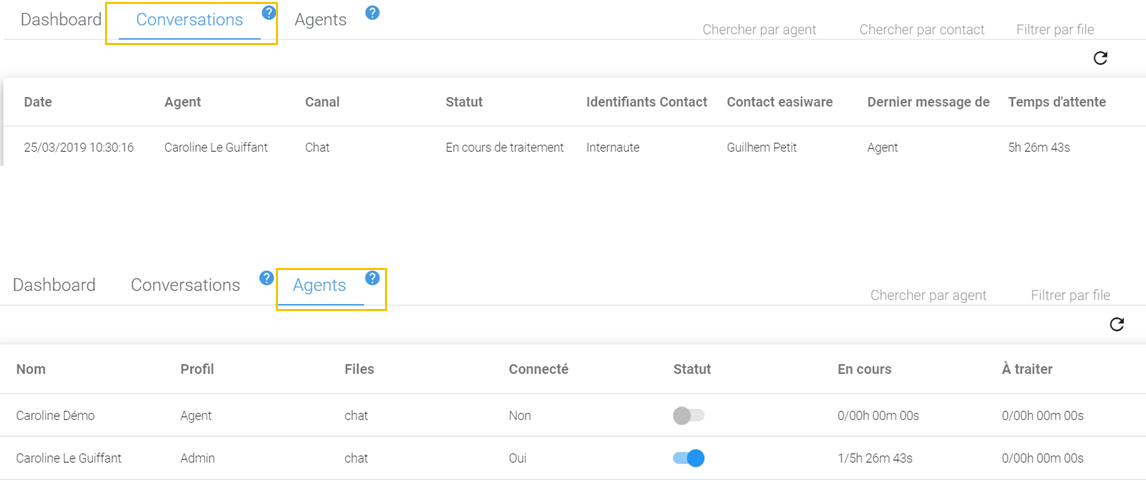Viewport: 1146px width, 480px height.
Task: Open 'Filtrer par file' above agents table
Action: pyautogui.click(x=1070, y=295)
